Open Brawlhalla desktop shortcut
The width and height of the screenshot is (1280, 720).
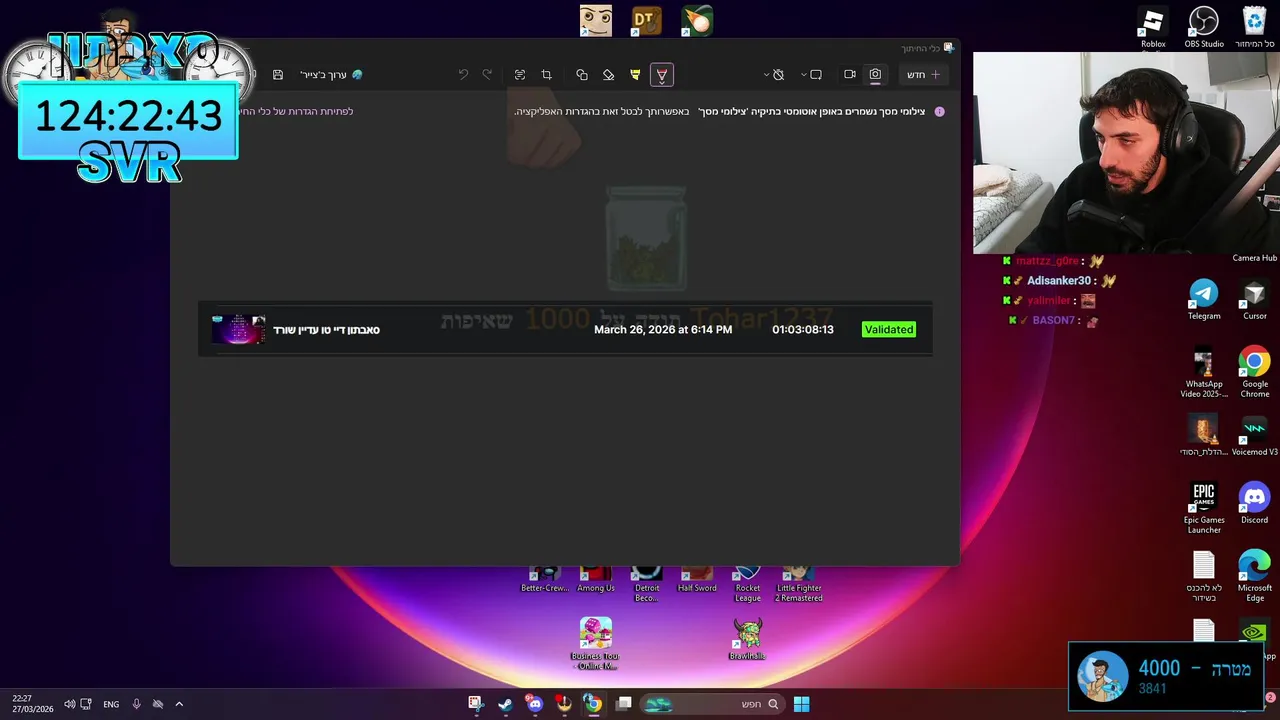coord(747,639)
